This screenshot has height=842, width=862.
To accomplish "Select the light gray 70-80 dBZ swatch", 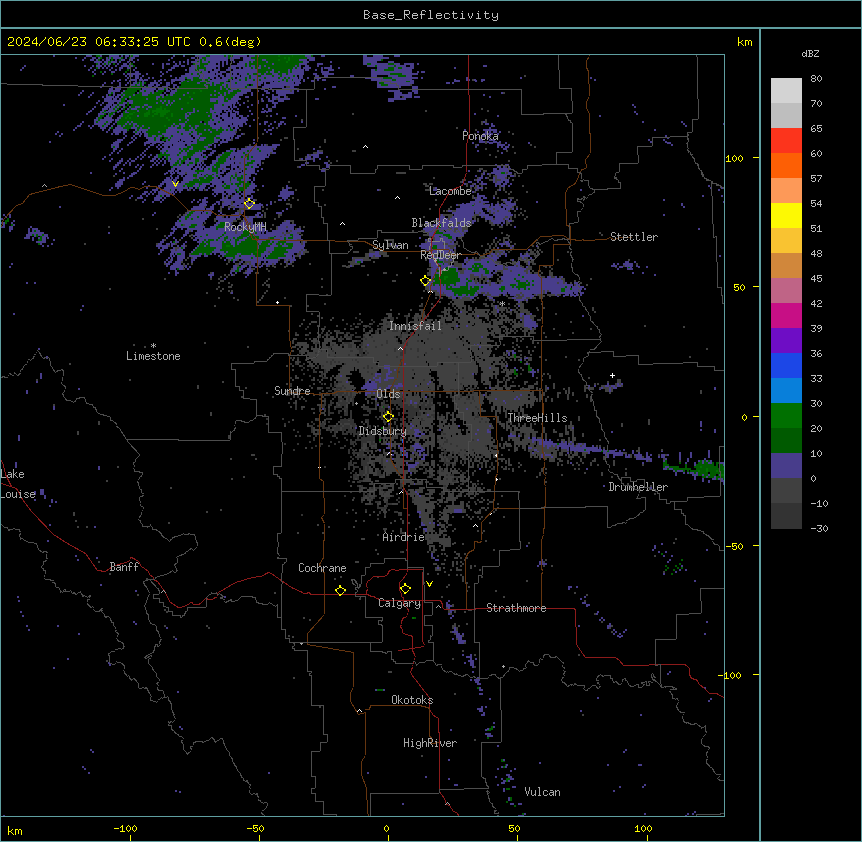I will click(786, 91).
